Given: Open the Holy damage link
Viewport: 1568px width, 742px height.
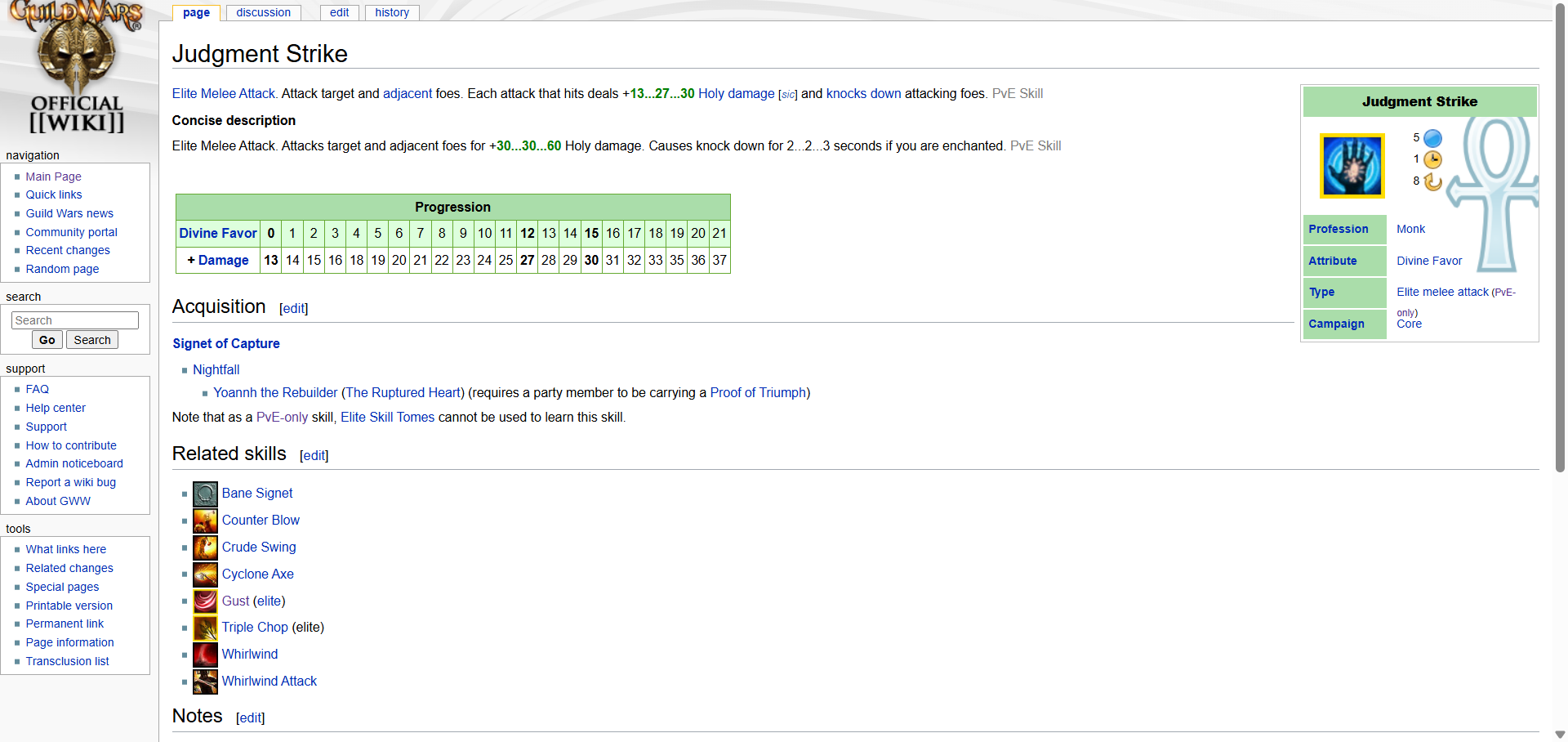Looking at the screenshot, I should pos(737,93).
